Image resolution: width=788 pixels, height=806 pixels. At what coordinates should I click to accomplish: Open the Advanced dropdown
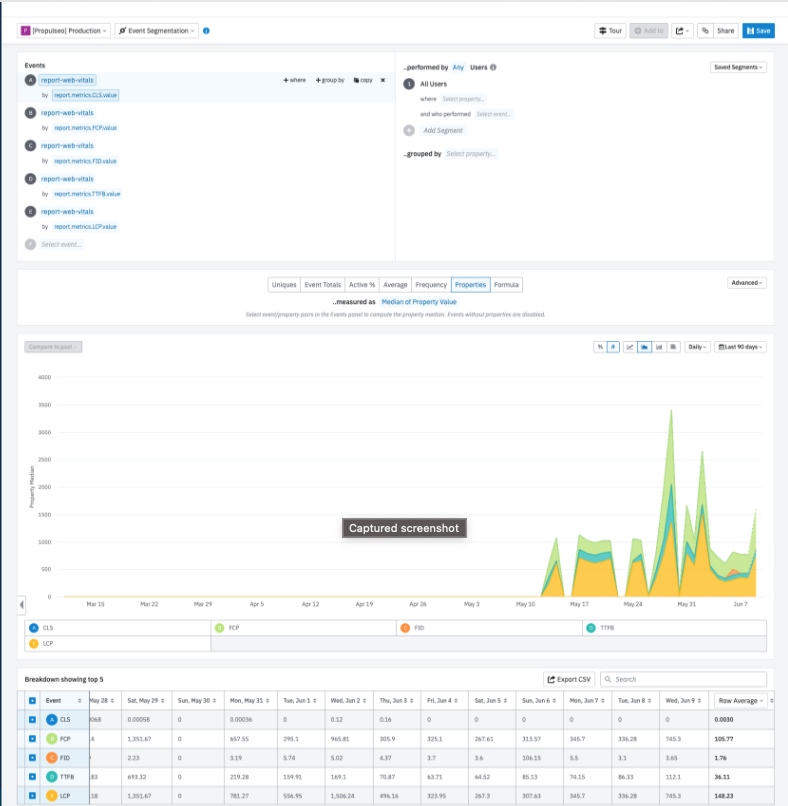(x=747, y=283)
